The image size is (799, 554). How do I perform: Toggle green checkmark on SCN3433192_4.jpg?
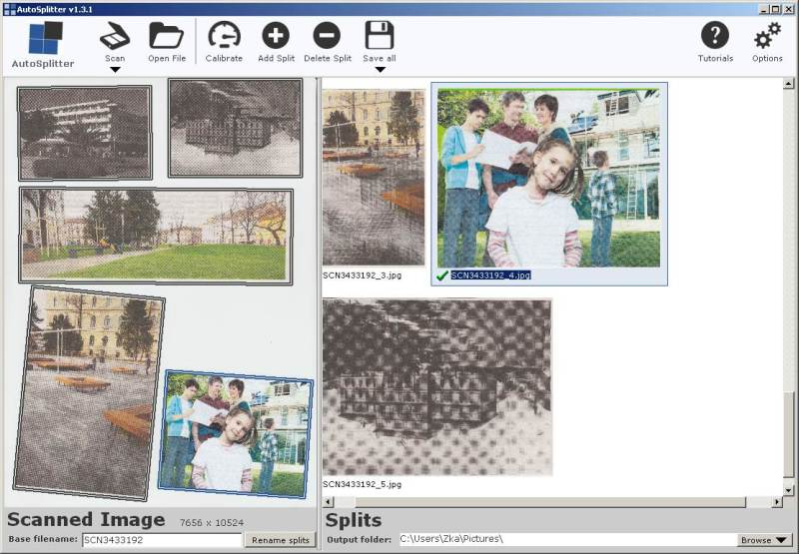coord(442,275)
